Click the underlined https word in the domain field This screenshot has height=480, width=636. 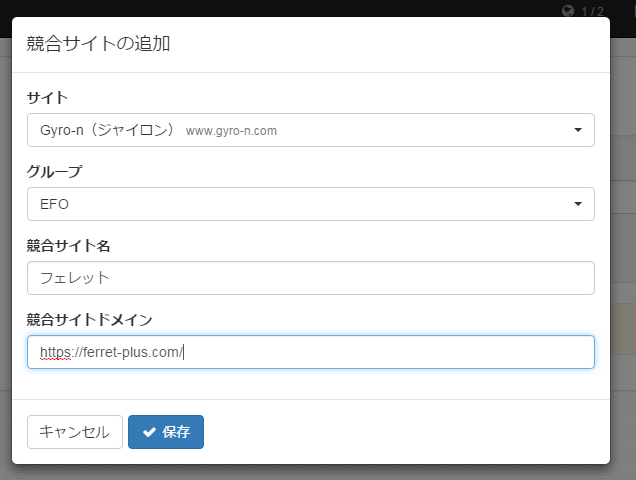tap(55, 352)
